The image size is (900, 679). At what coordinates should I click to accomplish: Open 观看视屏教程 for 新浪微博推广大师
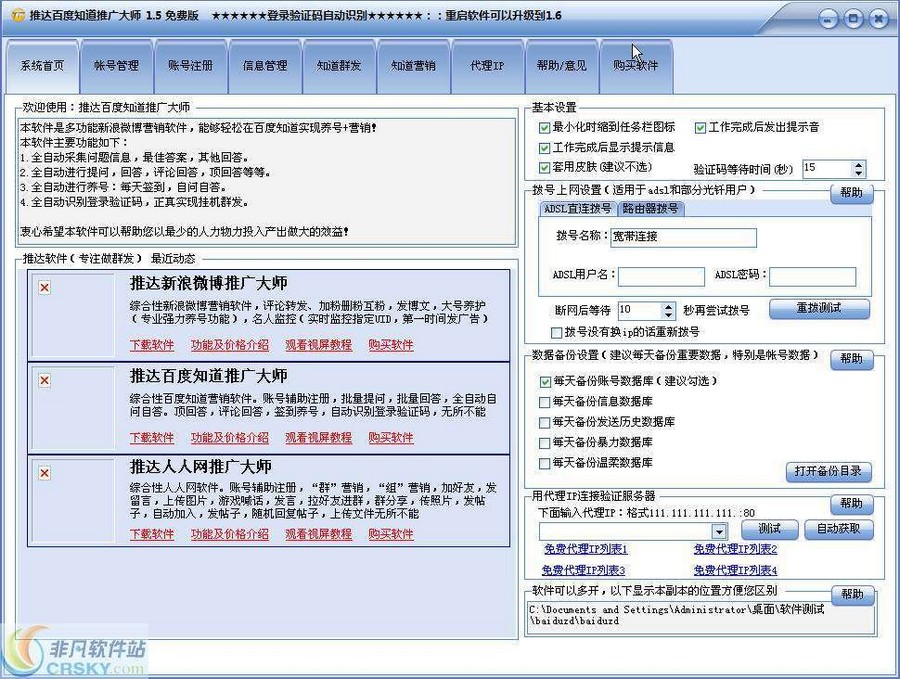[x=319, y=345]
